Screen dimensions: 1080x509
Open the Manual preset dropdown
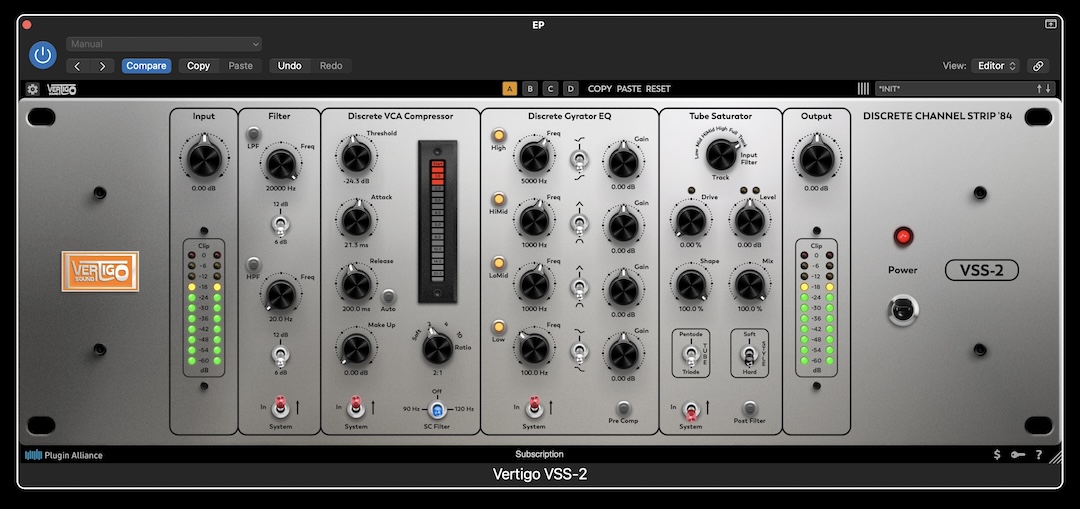tap(164, 44)
